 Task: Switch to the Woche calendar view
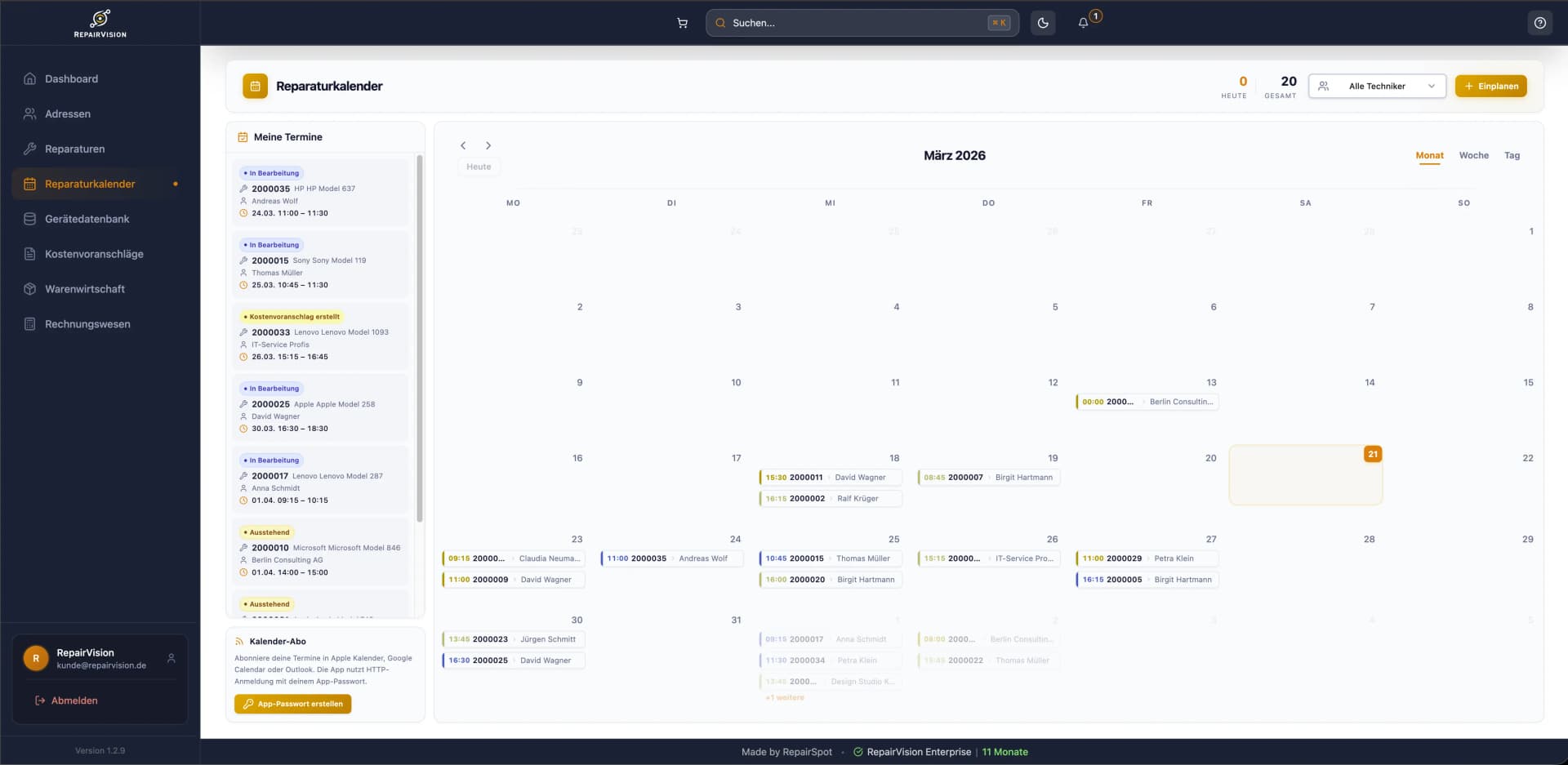coord(1473,155)
